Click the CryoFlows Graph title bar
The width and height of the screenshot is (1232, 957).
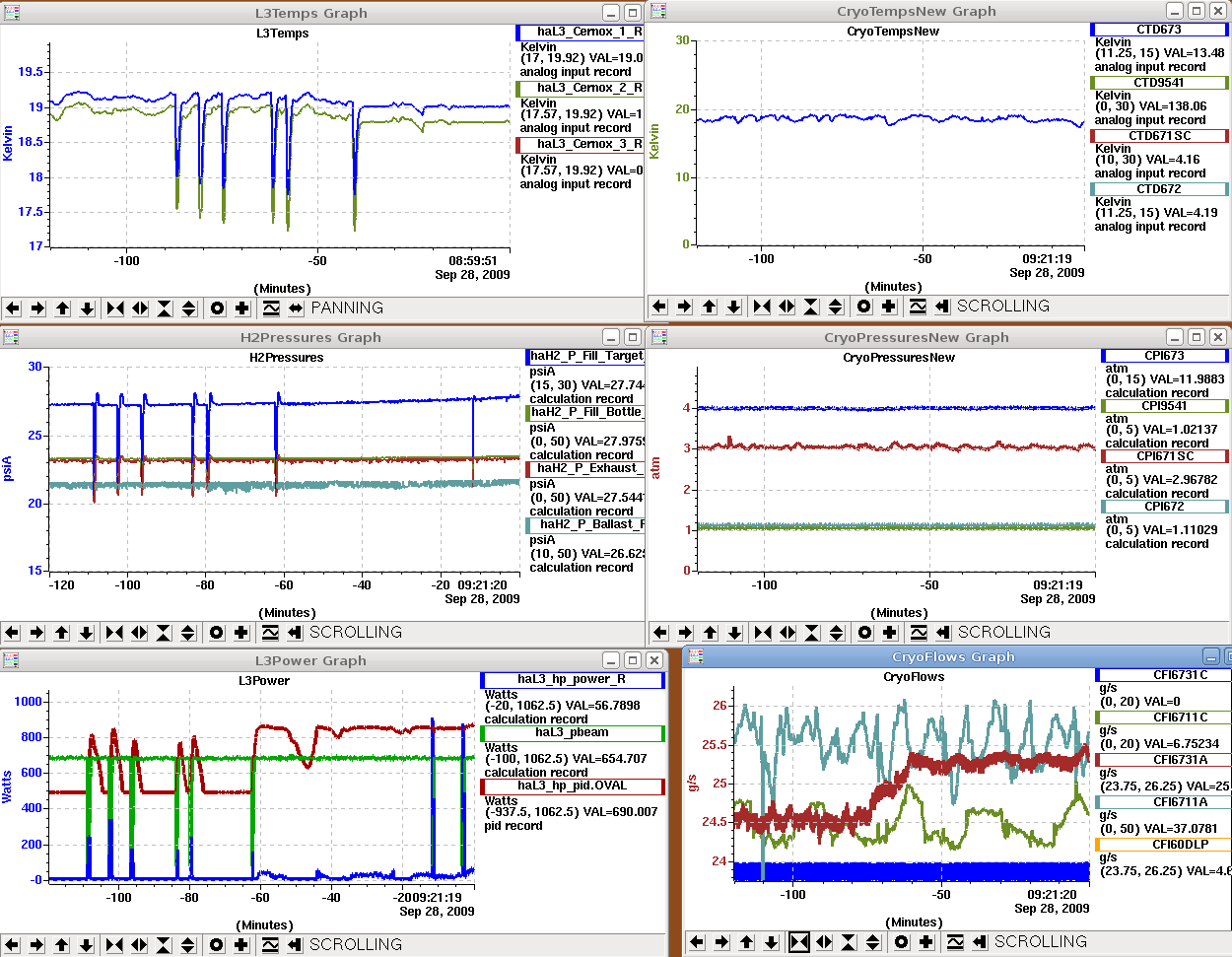(952, 657)
